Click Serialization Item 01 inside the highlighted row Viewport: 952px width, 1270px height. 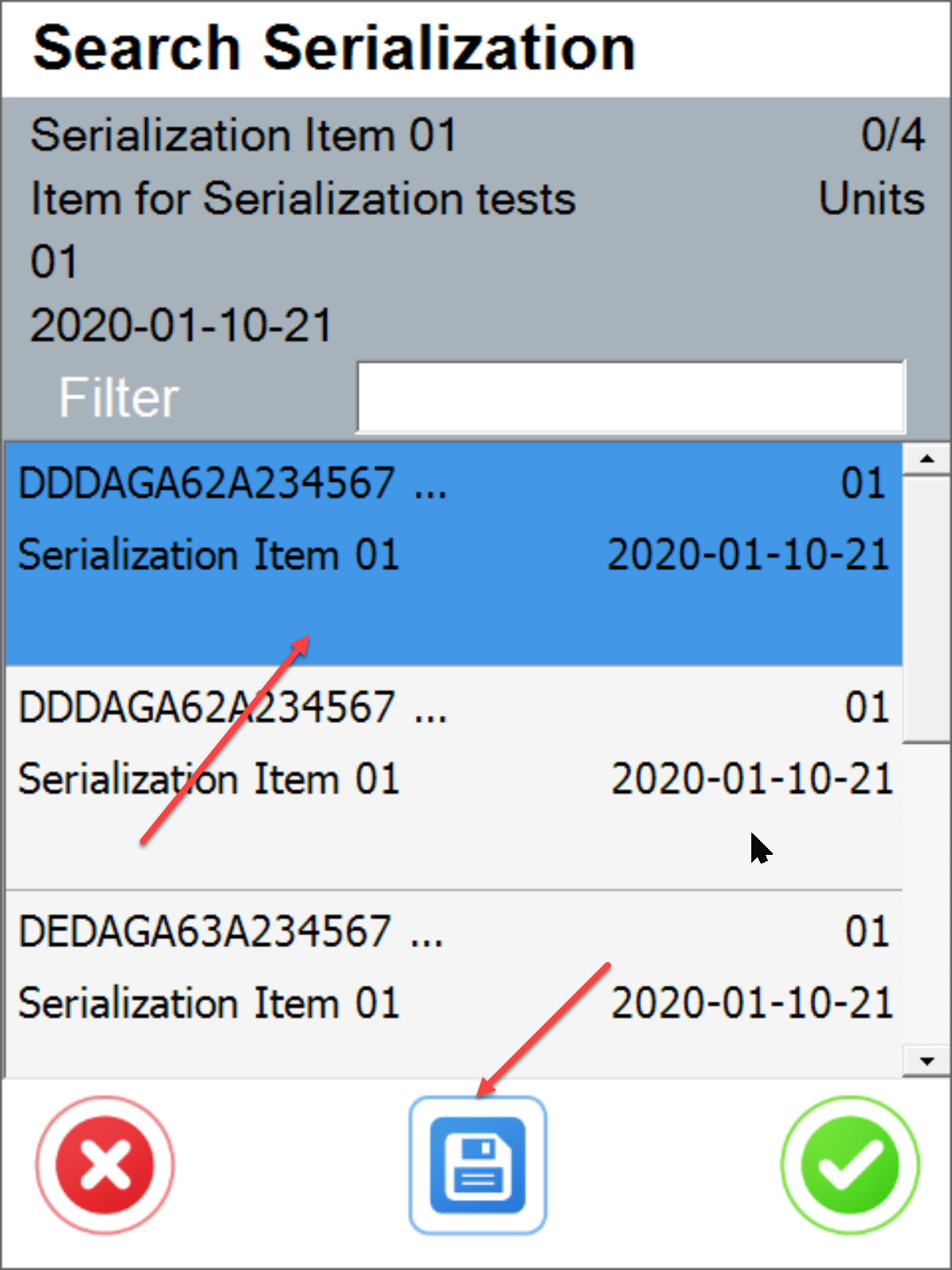click(x=210, y=554)
